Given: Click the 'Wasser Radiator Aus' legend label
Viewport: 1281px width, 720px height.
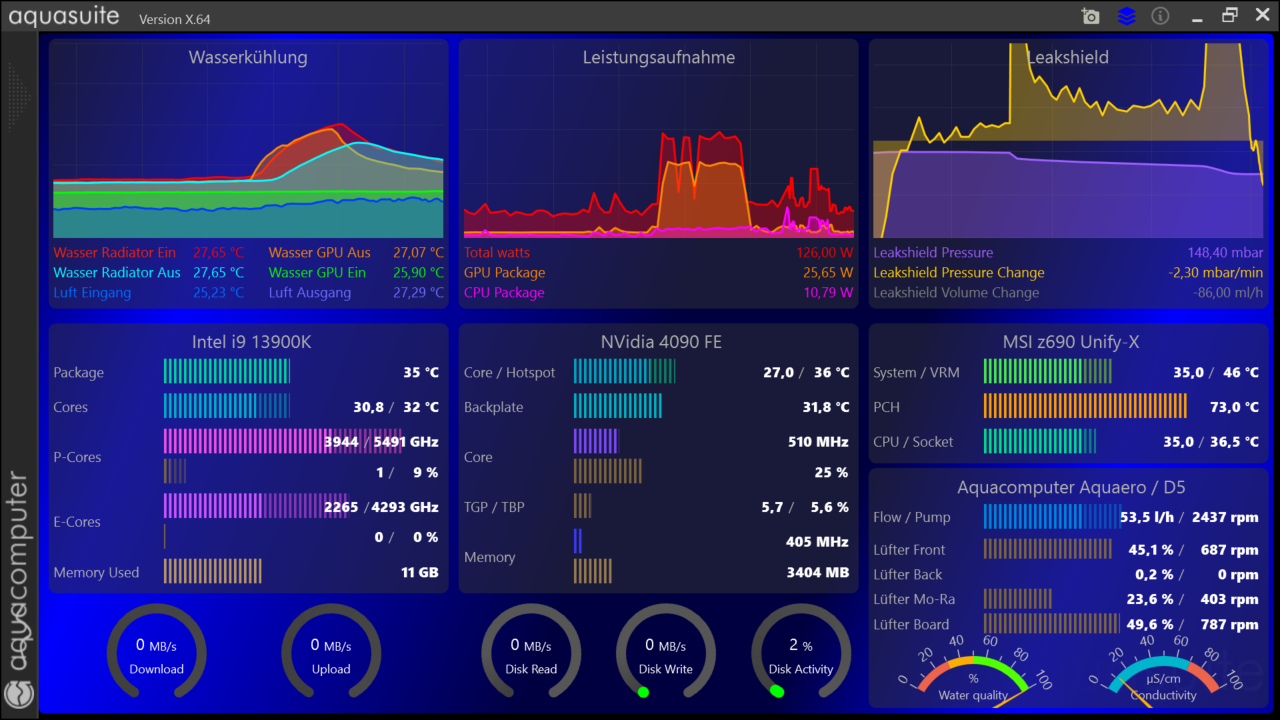Looking at the screenshot, I should (x=117, y=272).
